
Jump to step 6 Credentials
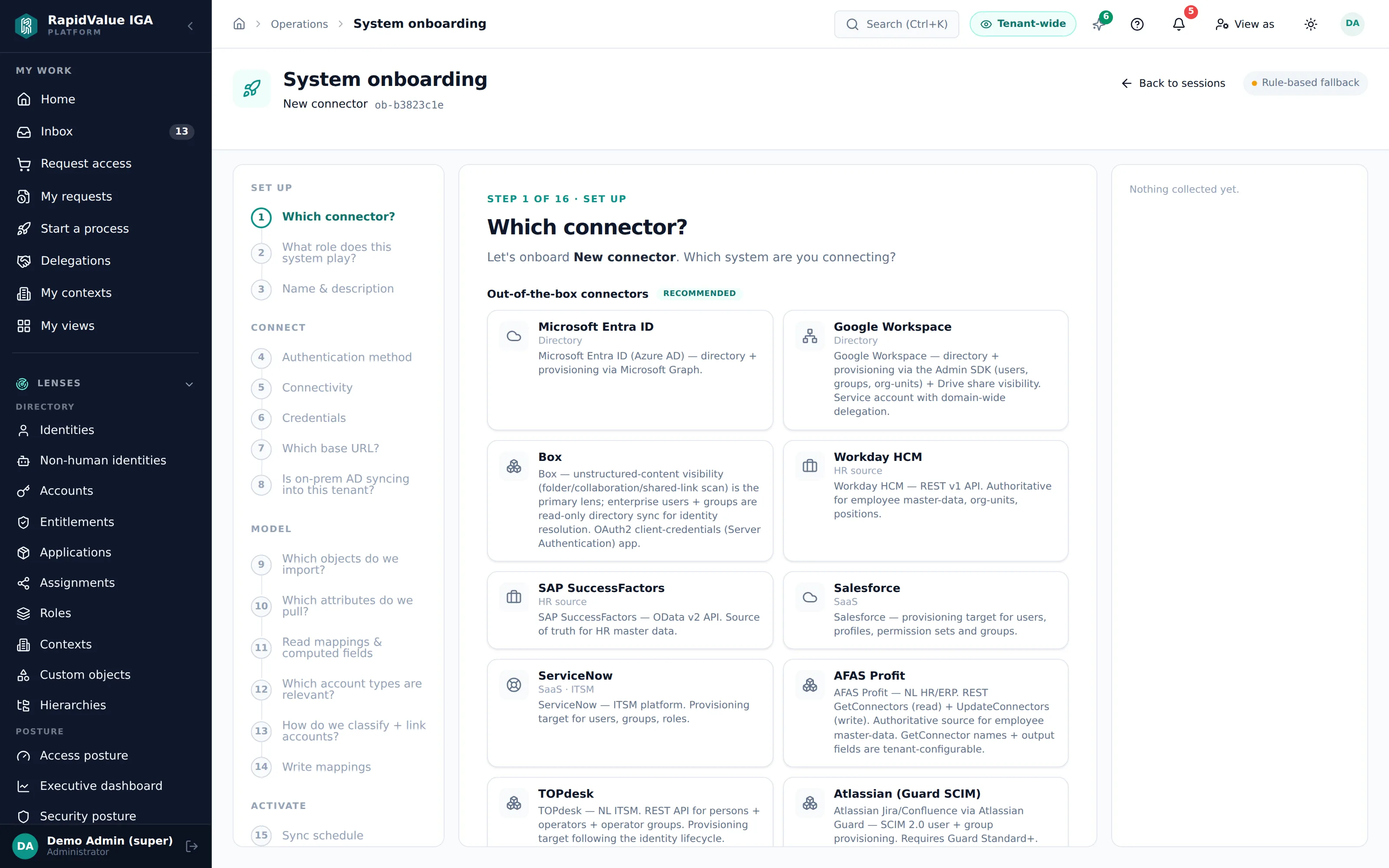tap(338, 418)
